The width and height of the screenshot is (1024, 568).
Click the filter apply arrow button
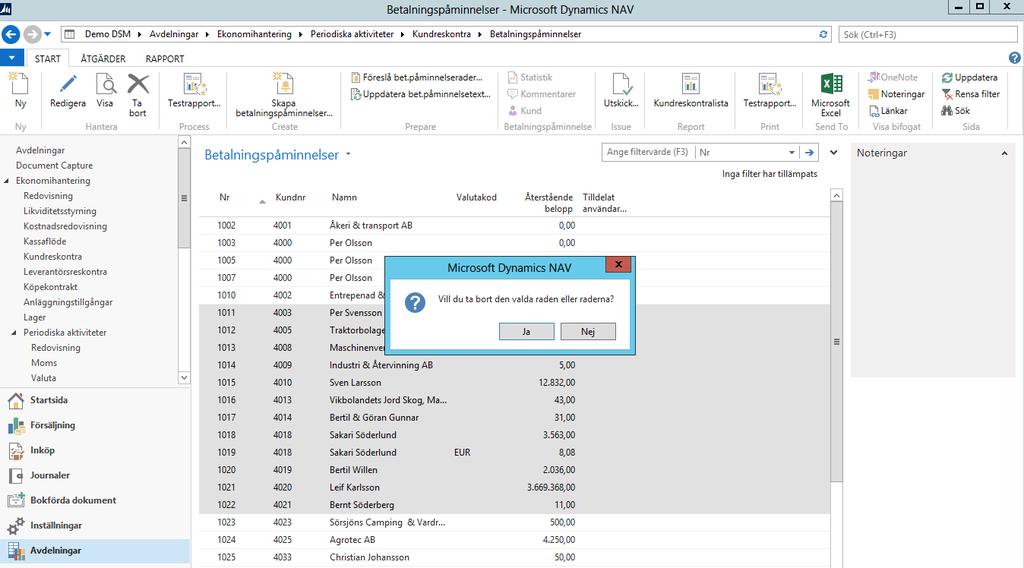(809, 152)
